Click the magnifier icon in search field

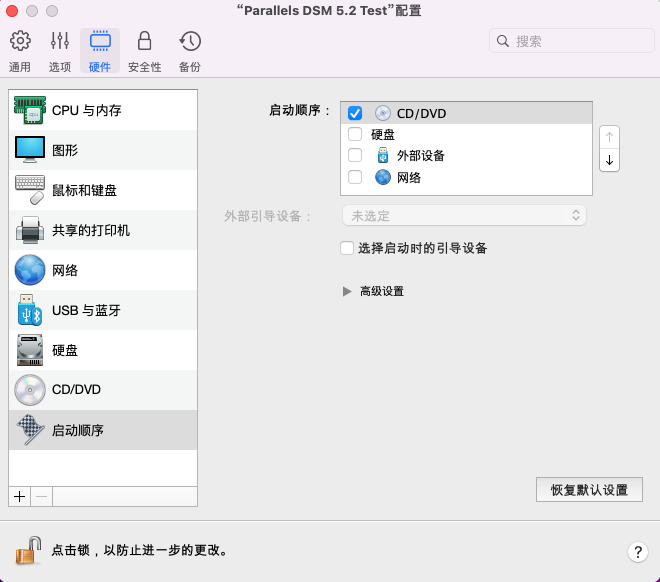tap(503, 41)
